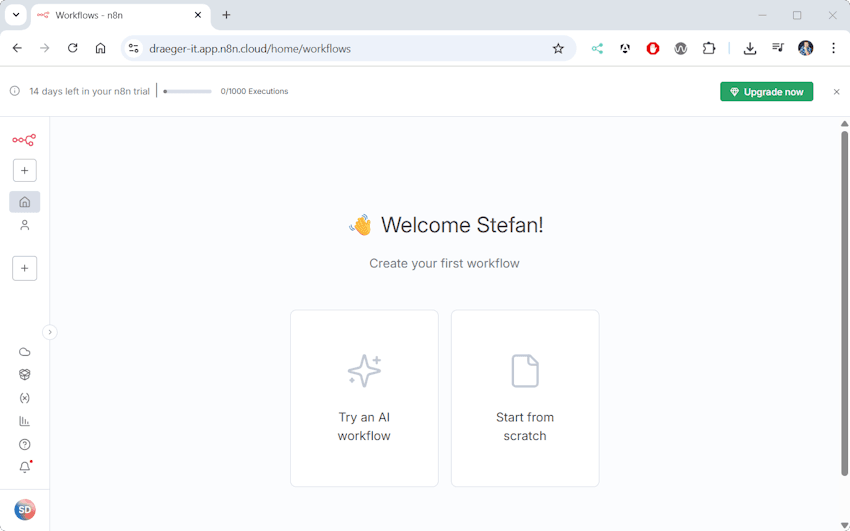
Task: Open the Variables (x) icon
Action: [24, 398]
